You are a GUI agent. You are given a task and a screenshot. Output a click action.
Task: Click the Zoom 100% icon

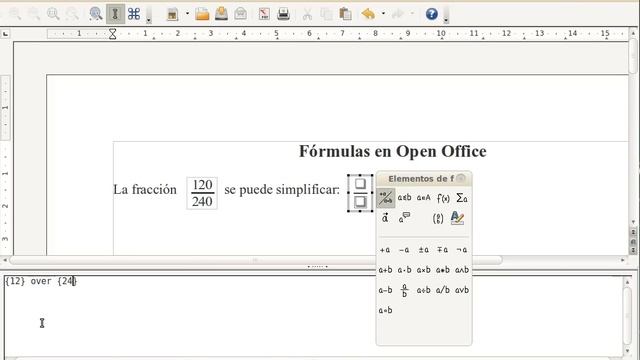(53, 14)
